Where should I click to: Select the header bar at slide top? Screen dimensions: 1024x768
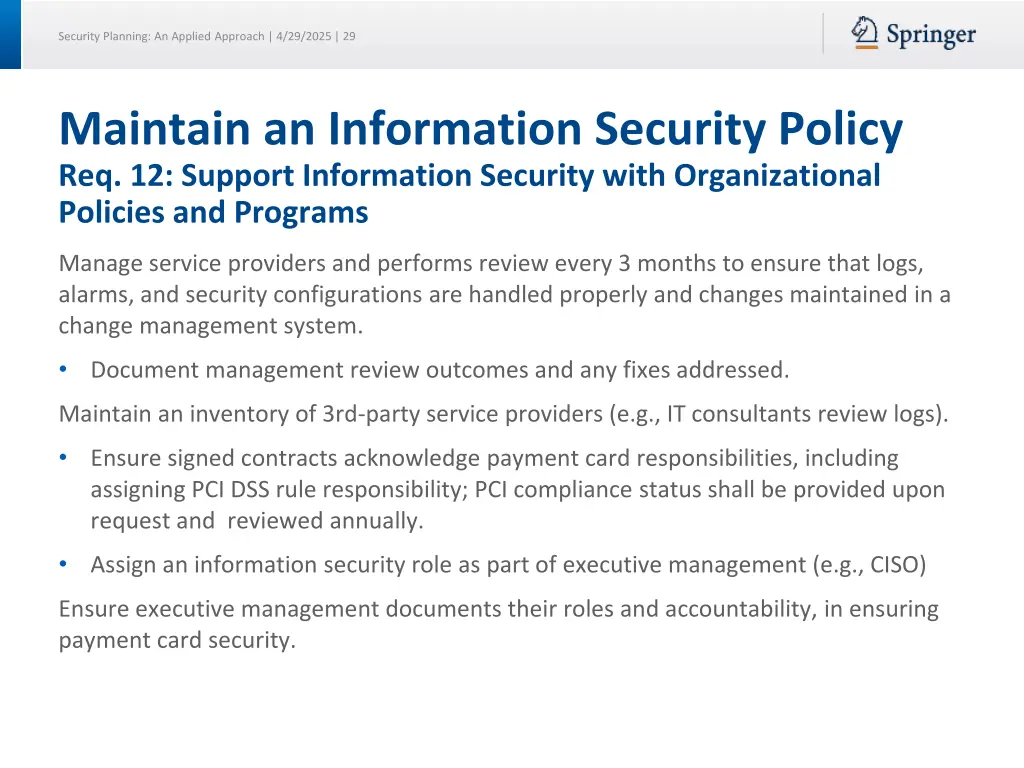point(500,34)
